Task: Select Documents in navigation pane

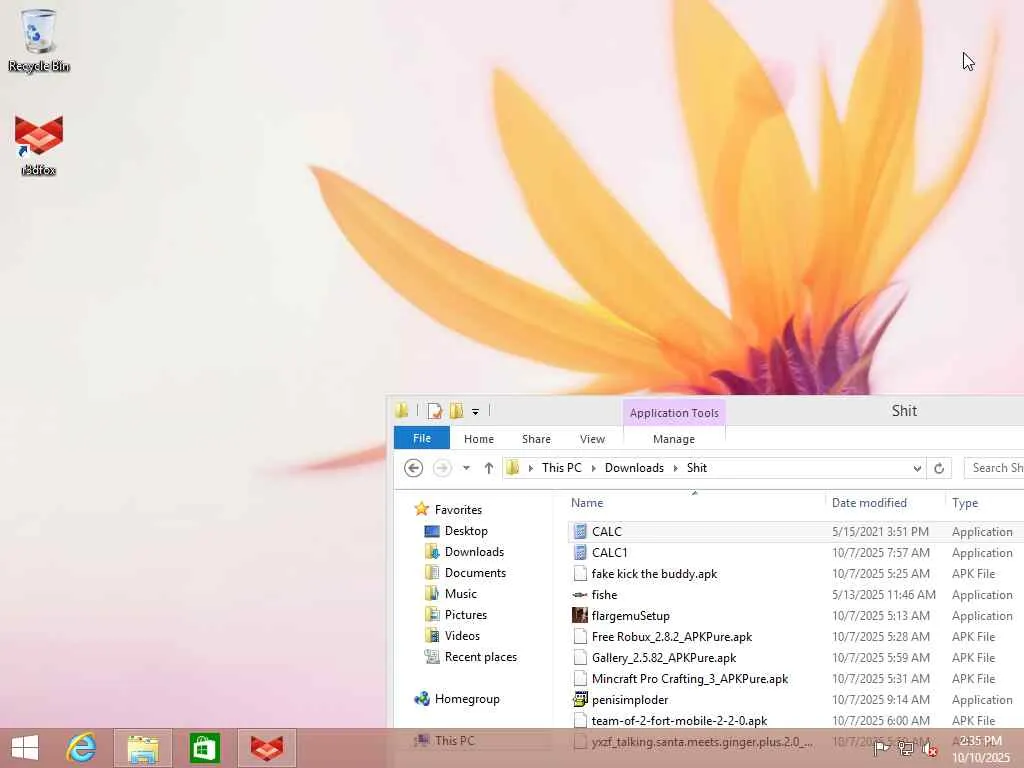Action: (x=475, y=573)
